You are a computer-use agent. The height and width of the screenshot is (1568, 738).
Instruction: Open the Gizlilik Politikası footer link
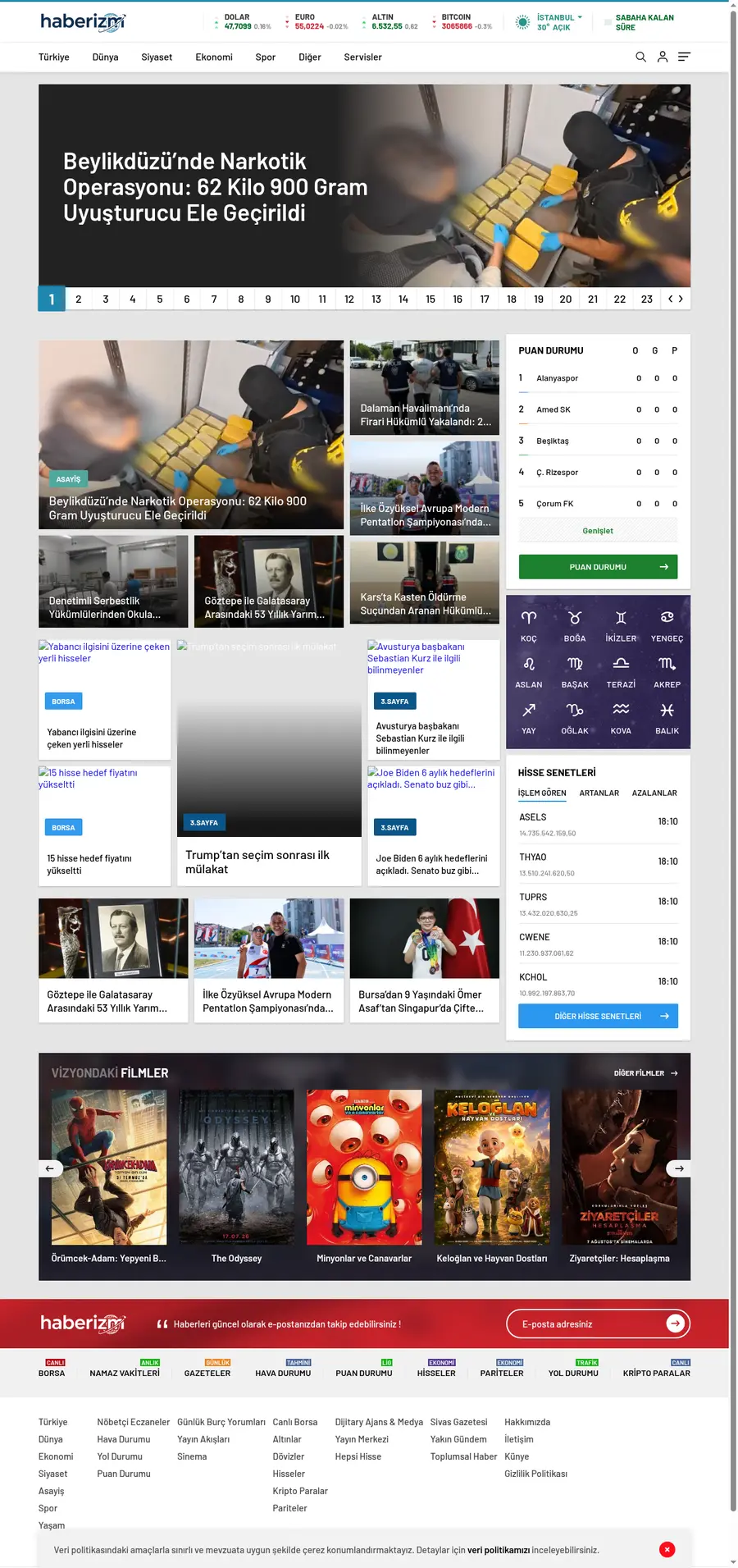coord(535,1474)
